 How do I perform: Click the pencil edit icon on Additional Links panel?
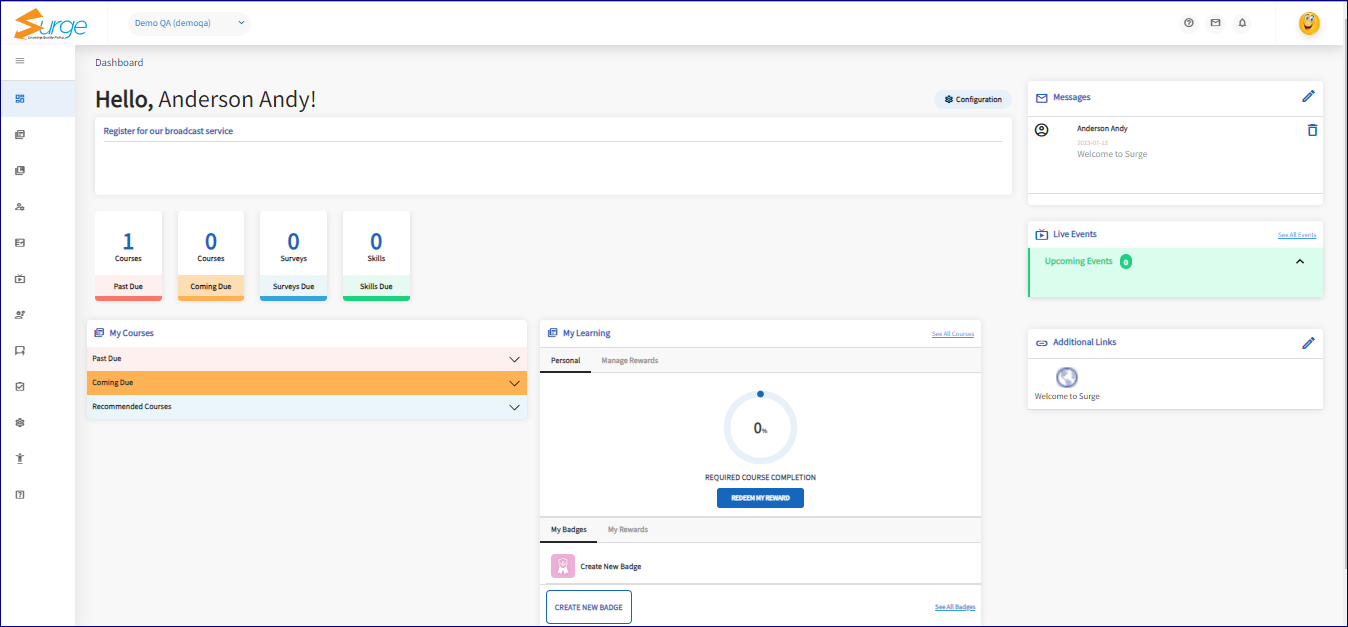click(x=1309, y=343)
